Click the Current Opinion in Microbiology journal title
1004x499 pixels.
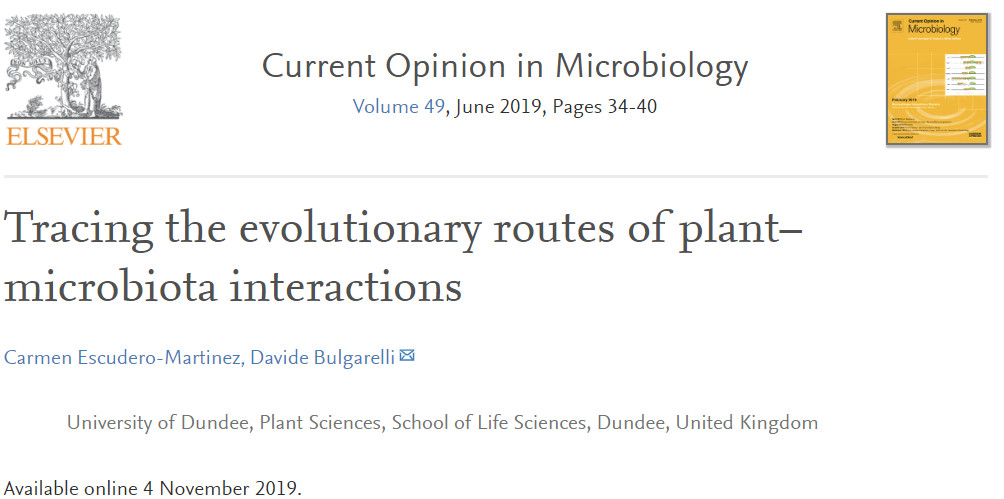tap(504, 67)
